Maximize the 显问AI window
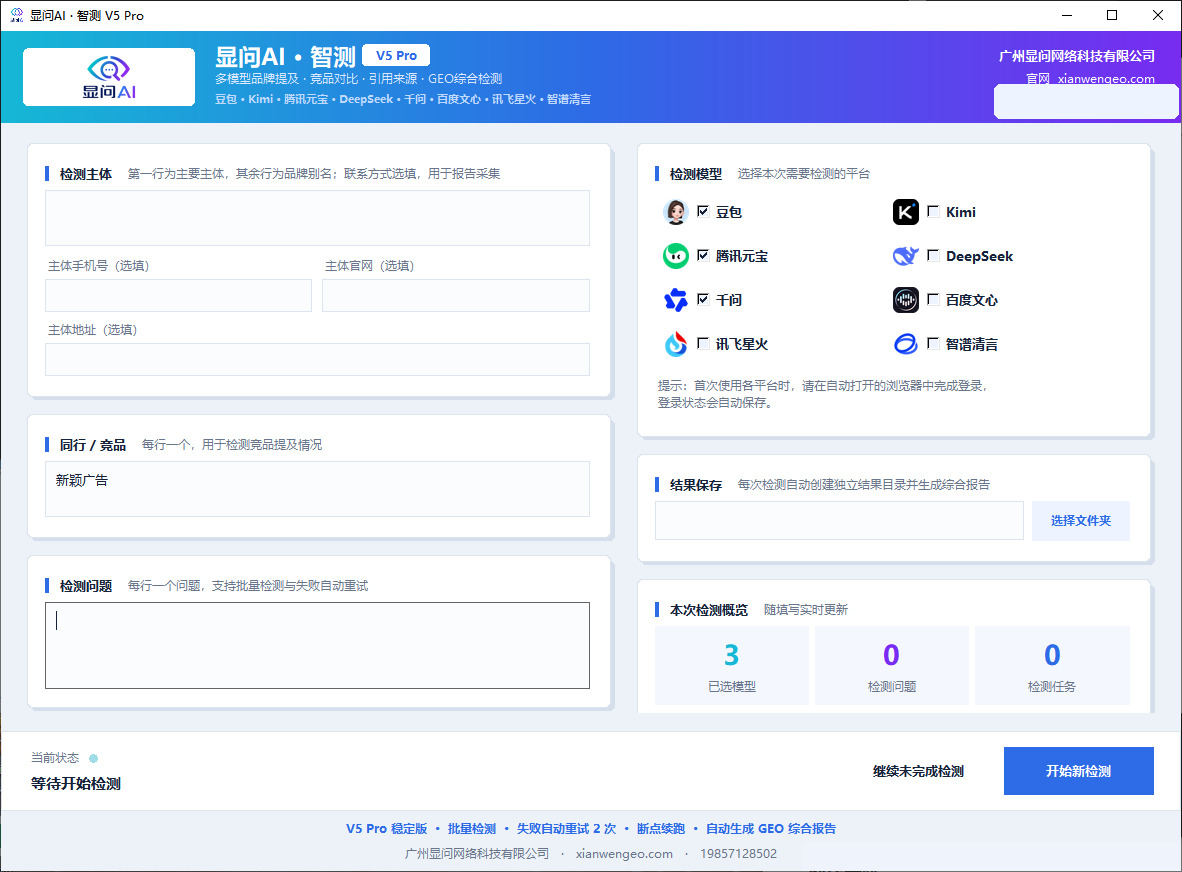The image size is (1182, 872). 1112,15
